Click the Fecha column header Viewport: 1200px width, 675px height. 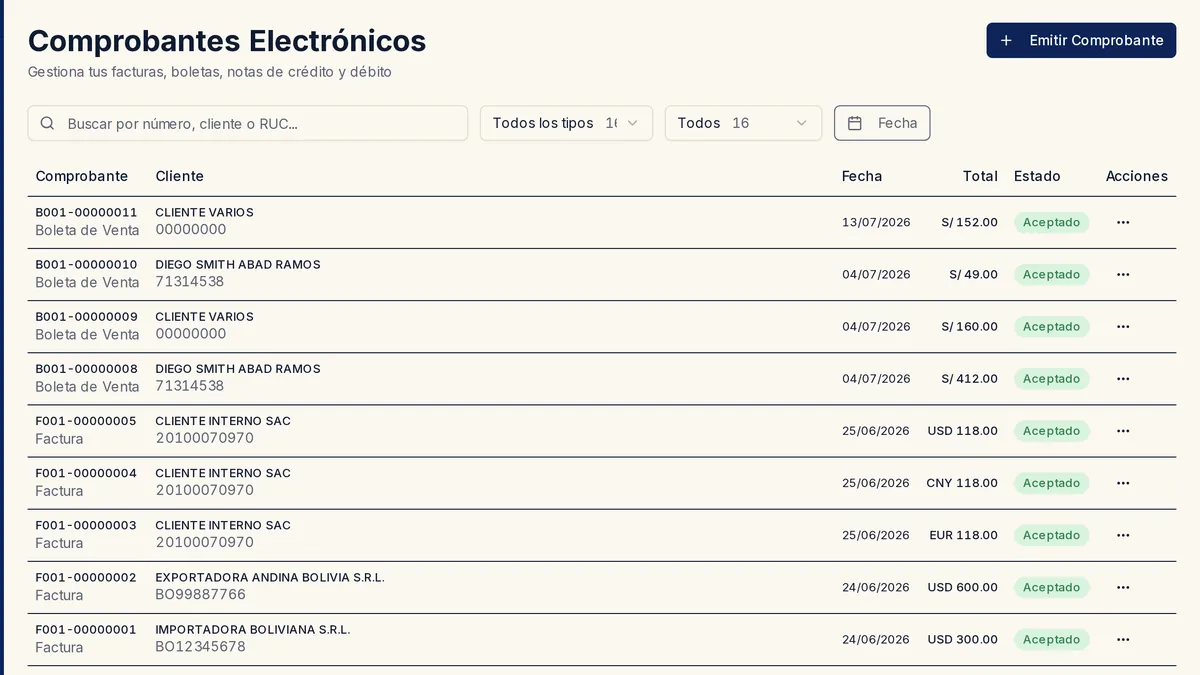[862, 176]
